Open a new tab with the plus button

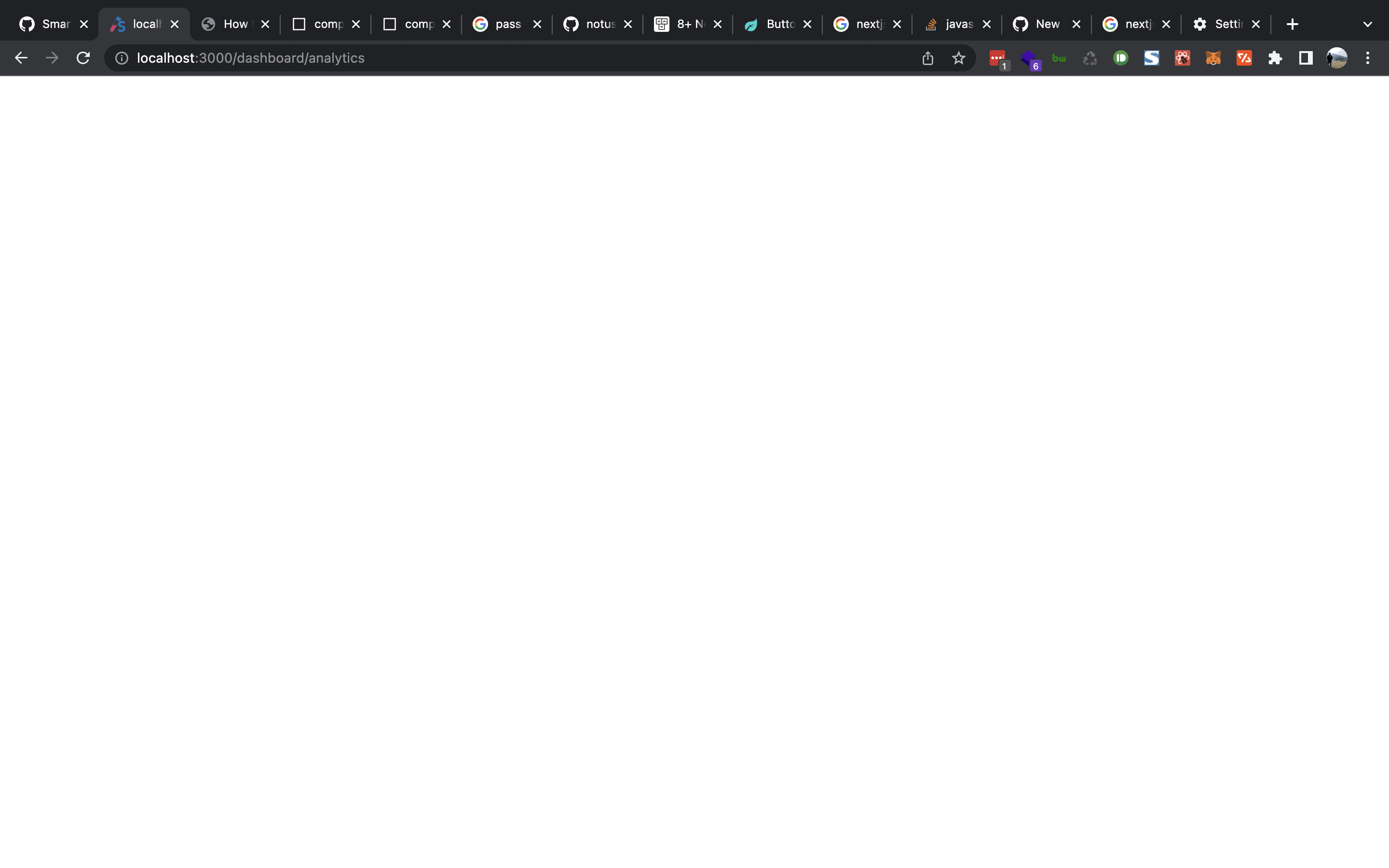click(x=1293, y=24)
